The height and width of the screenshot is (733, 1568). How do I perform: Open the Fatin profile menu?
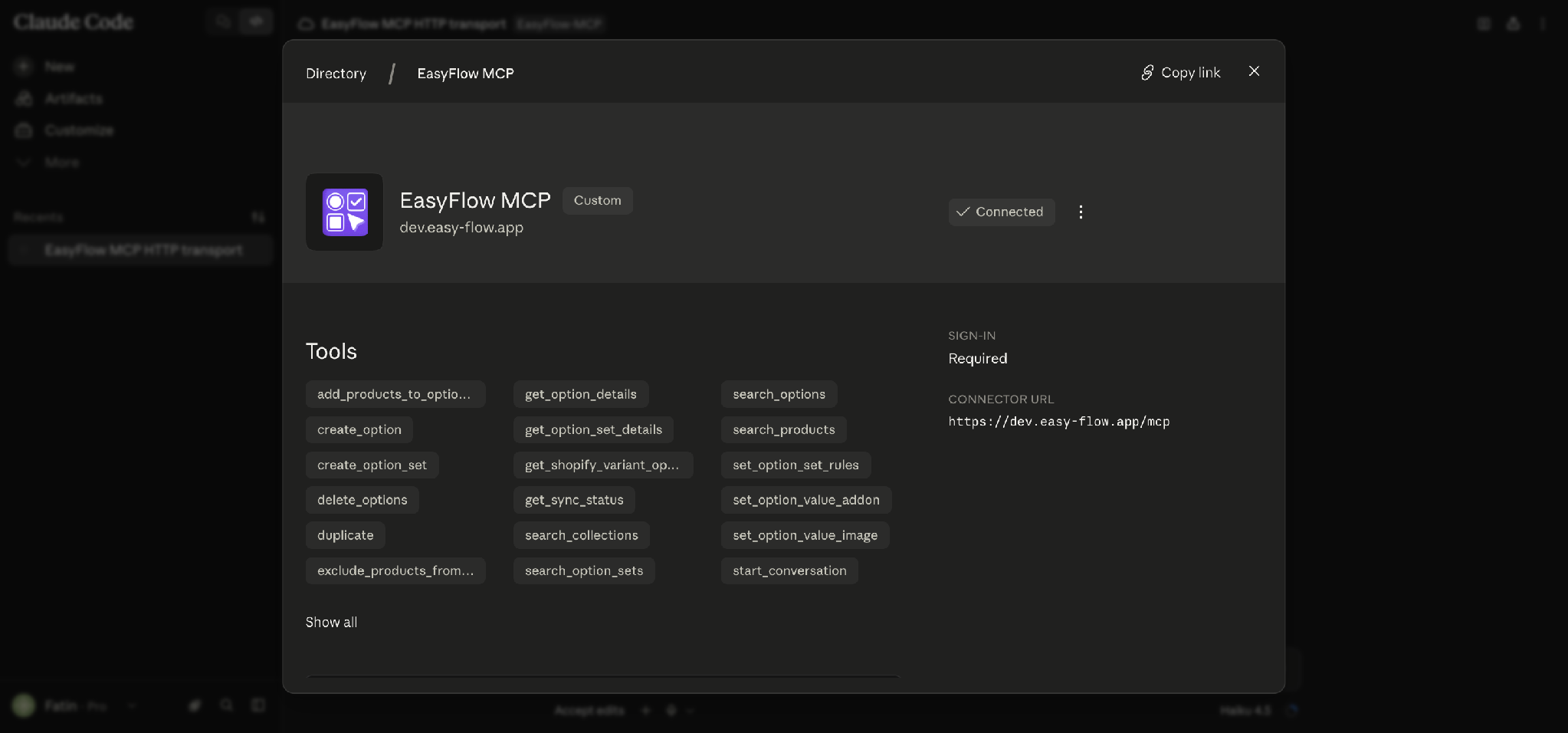click(73, 705)
